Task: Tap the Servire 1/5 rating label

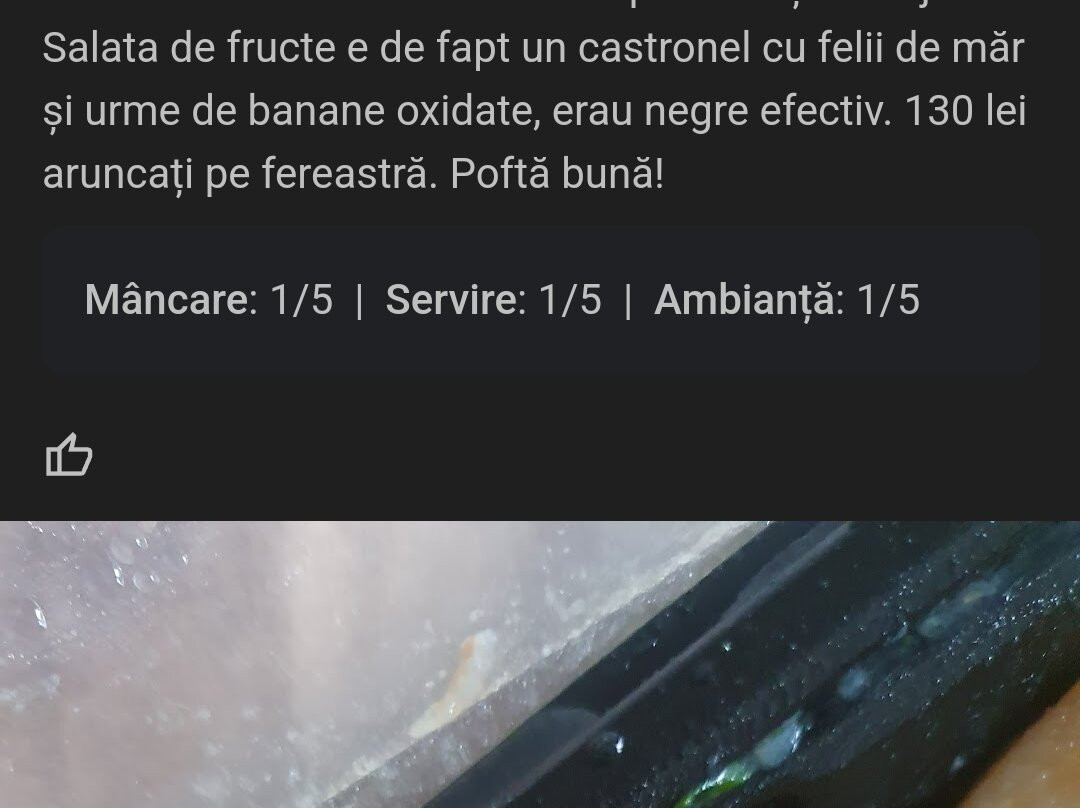Action: [493, 300]
